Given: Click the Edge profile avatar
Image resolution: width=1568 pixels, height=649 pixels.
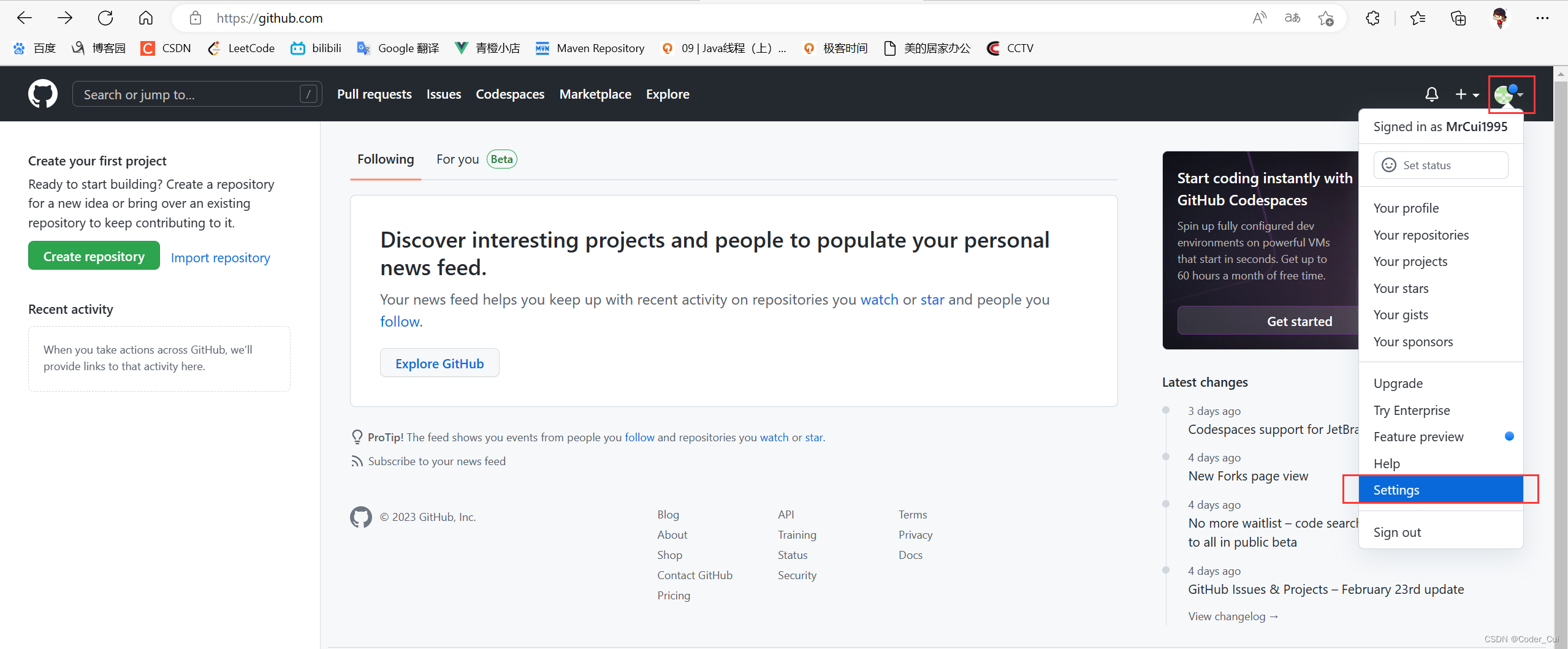Looking at the screenshot, I should click(1500, 18).
